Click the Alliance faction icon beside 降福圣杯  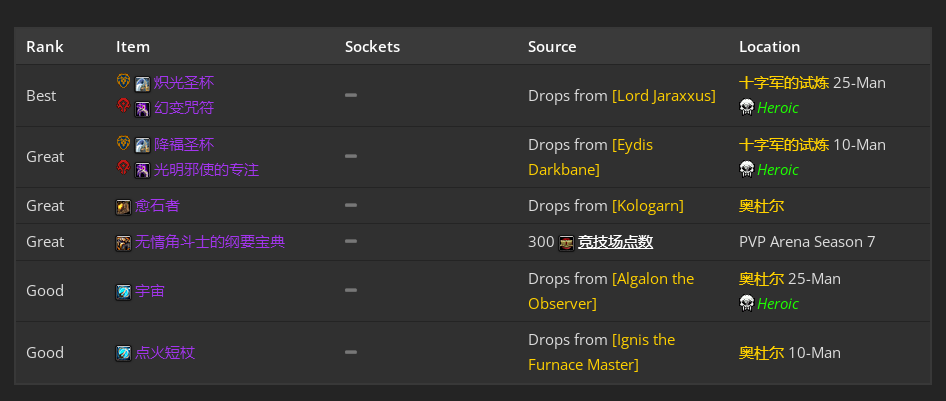124,144
